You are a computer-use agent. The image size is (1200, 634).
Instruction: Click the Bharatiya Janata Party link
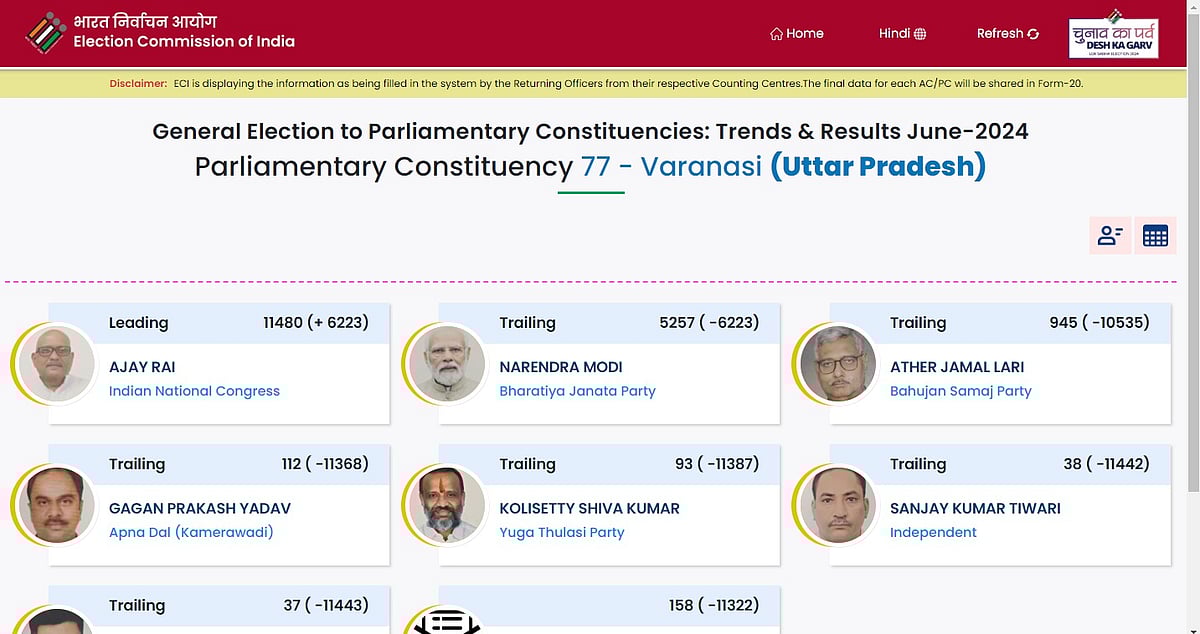577,391
